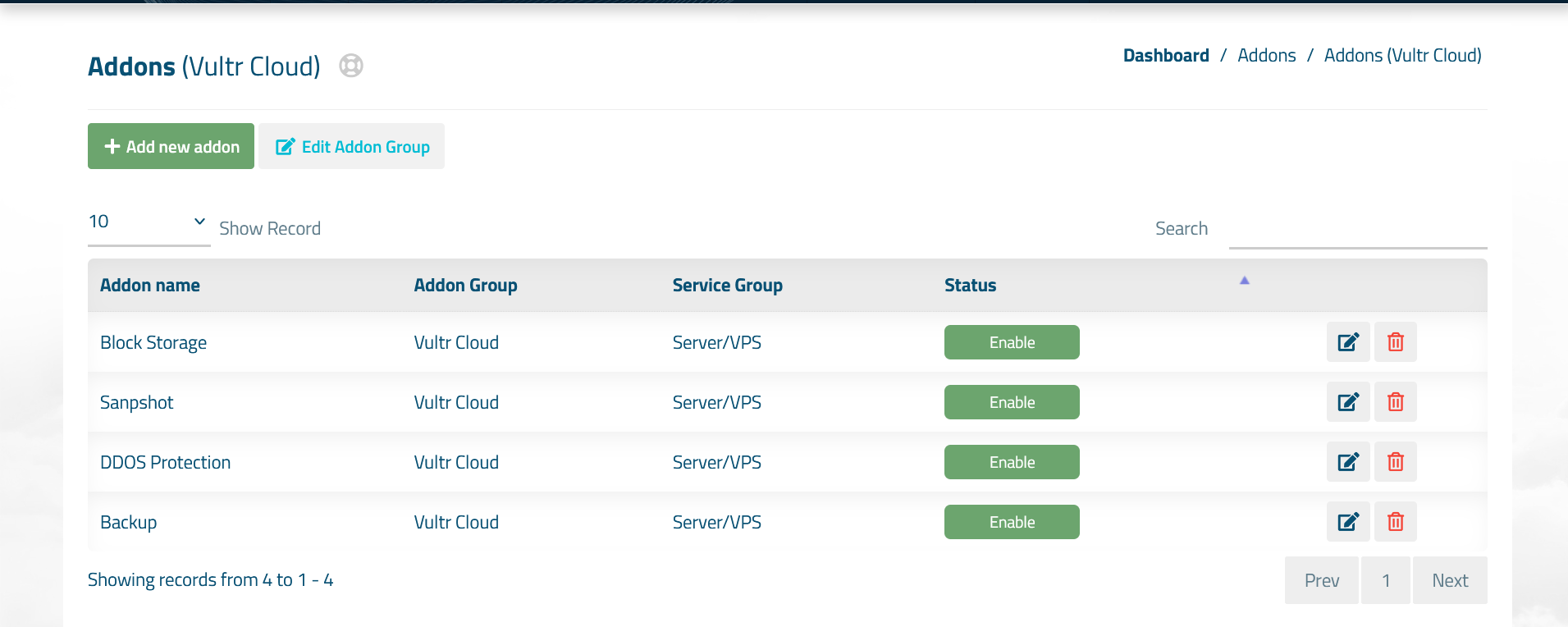The width and height of the screenshot is (1568, 627).
Task: Click Vultr Cloud in Block Storage row
Action: (x=456, y=343)
